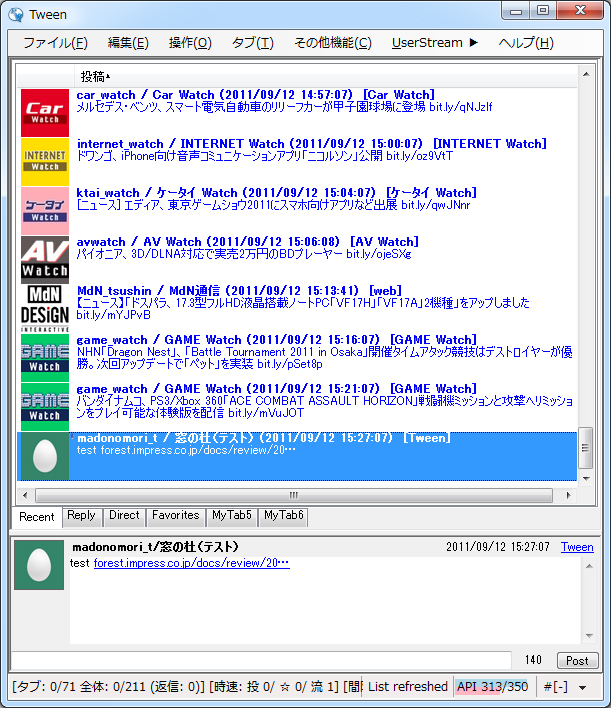Click timeline vertical scrollbar down arrow
This screenshot has height=708, width=611.
click(586, 478)
